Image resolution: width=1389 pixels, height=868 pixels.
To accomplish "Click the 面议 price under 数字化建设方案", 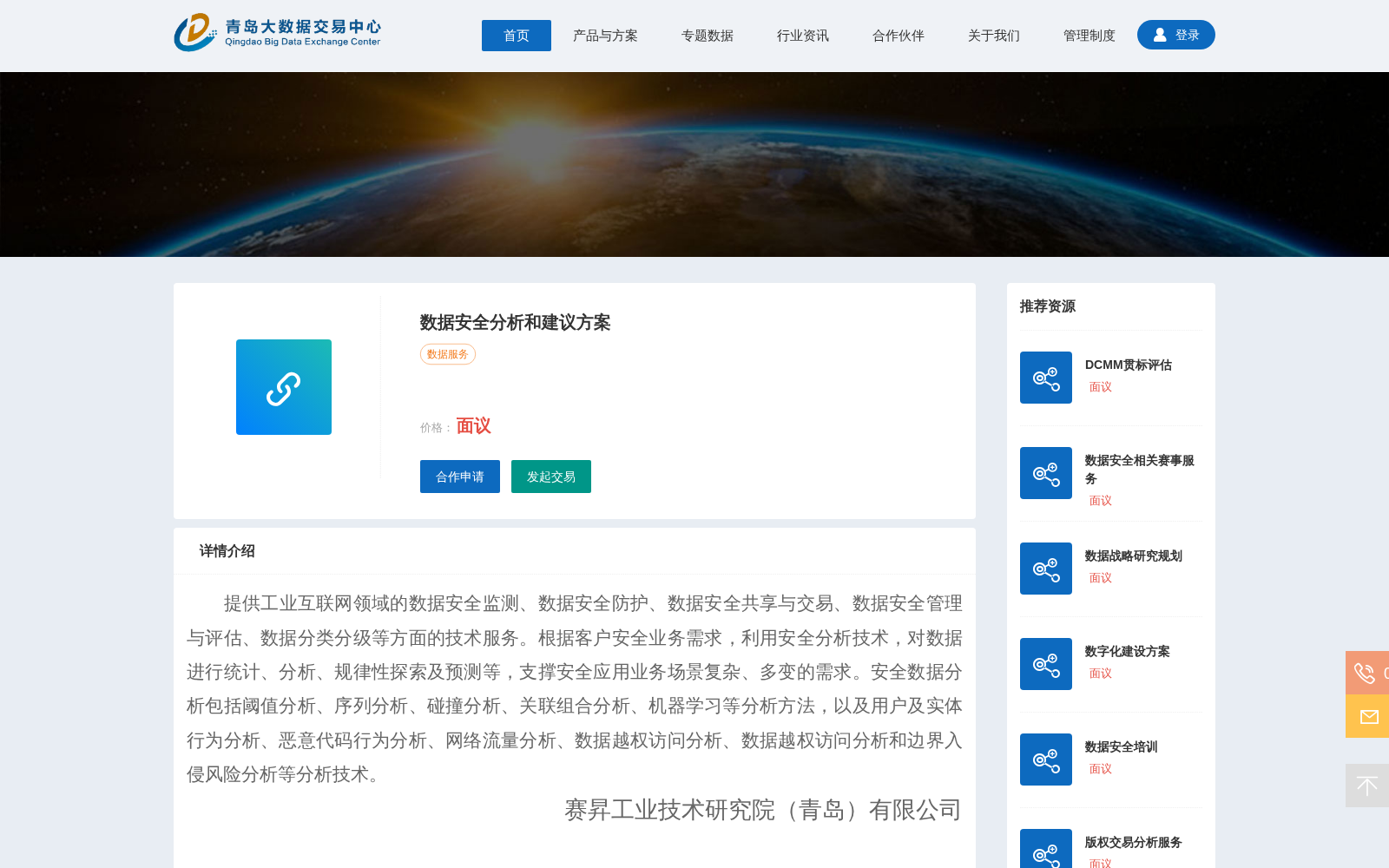I will click(x=1101, y=674).
